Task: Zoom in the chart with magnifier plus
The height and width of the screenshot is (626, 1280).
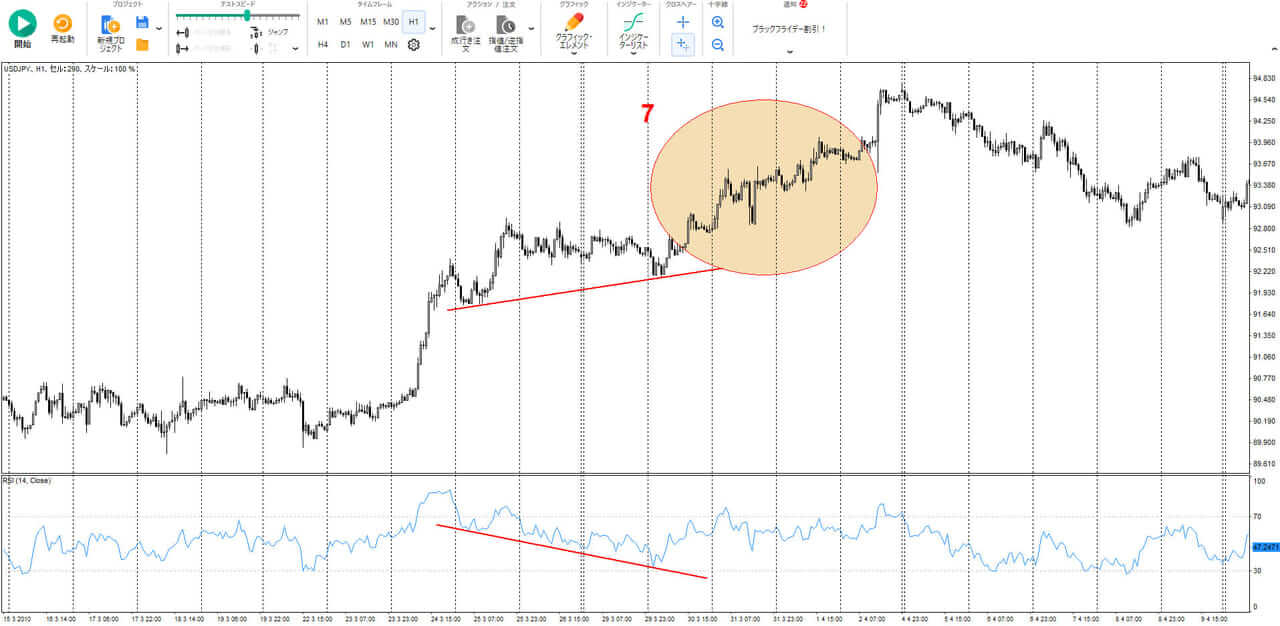Action: (x=717, y=22)
